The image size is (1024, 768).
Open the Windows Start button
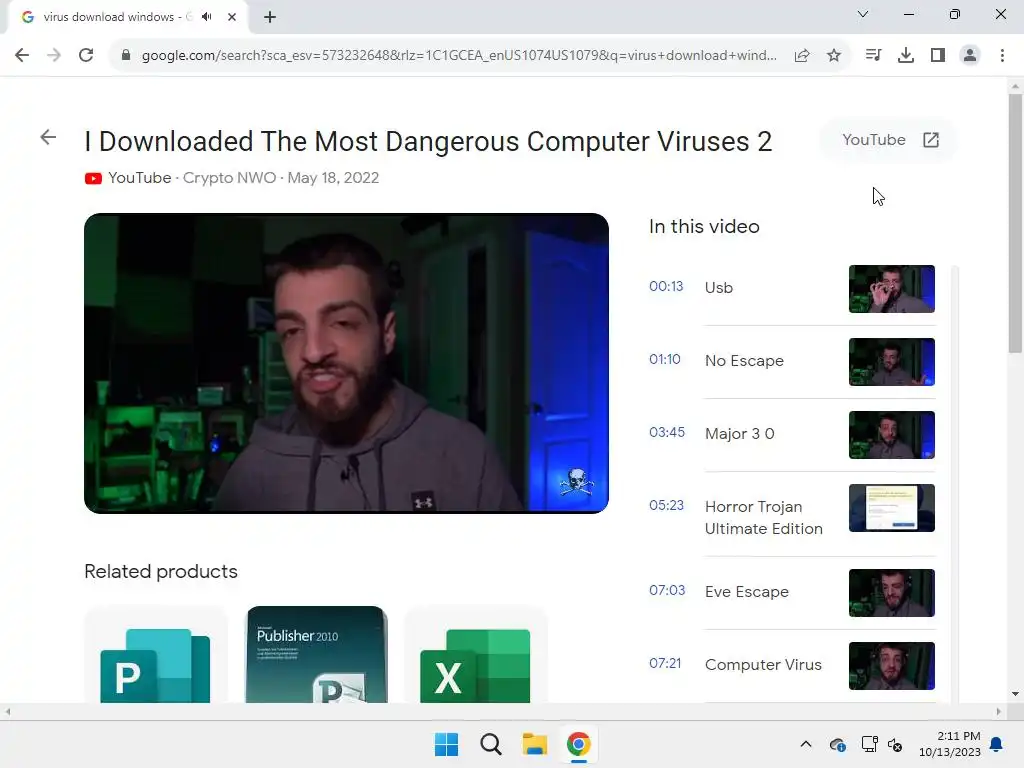(x=447, y=744)
